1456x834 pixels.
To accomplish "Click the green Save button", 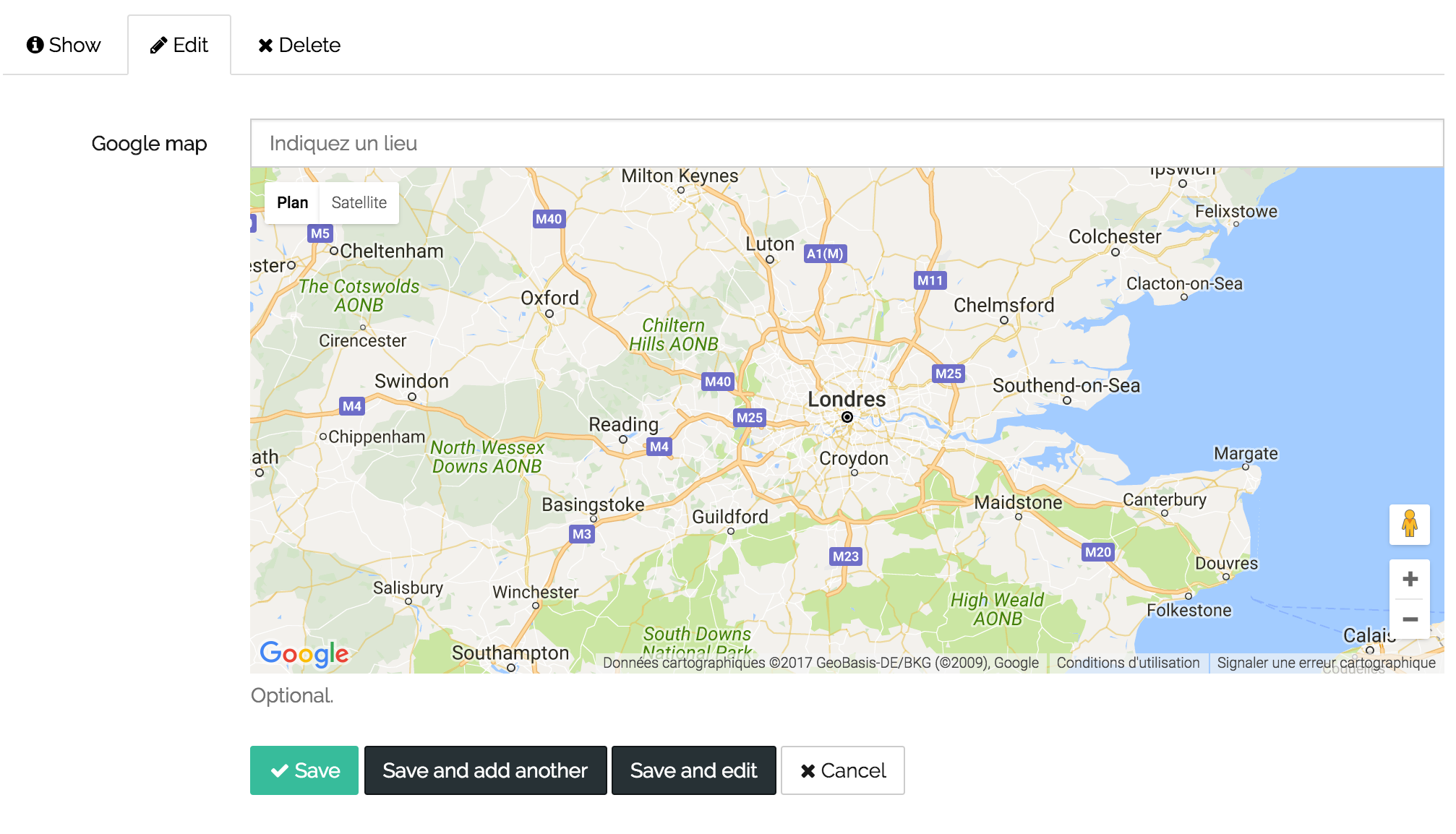I will (304, 770).
